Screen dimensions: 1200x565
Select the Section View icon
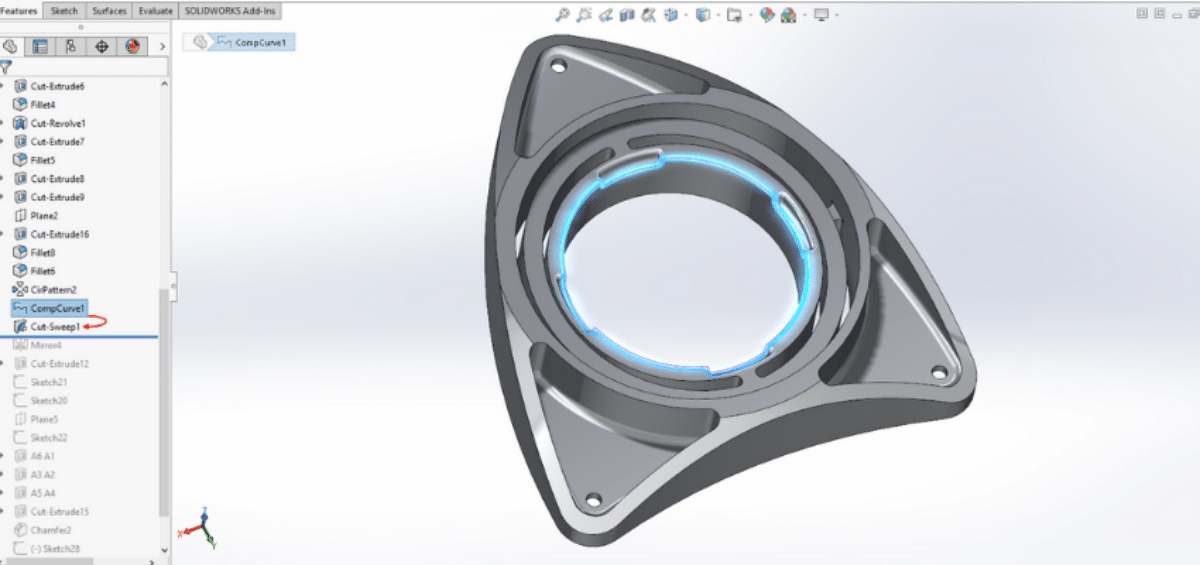pos(626,15)
